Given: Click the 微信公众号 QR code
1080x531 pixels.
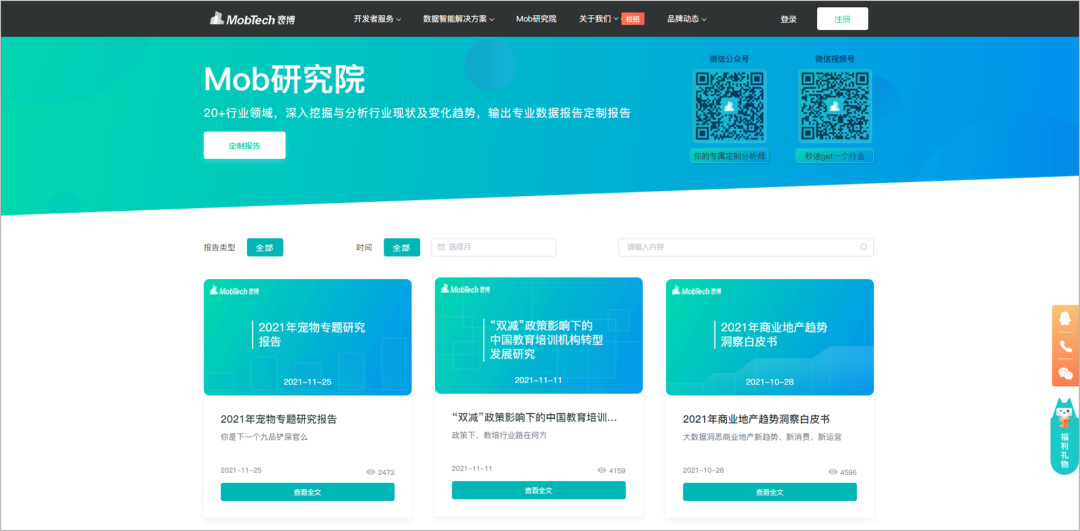Looking at the screenshot, I should pyautogui.click(x=729, y=106).
